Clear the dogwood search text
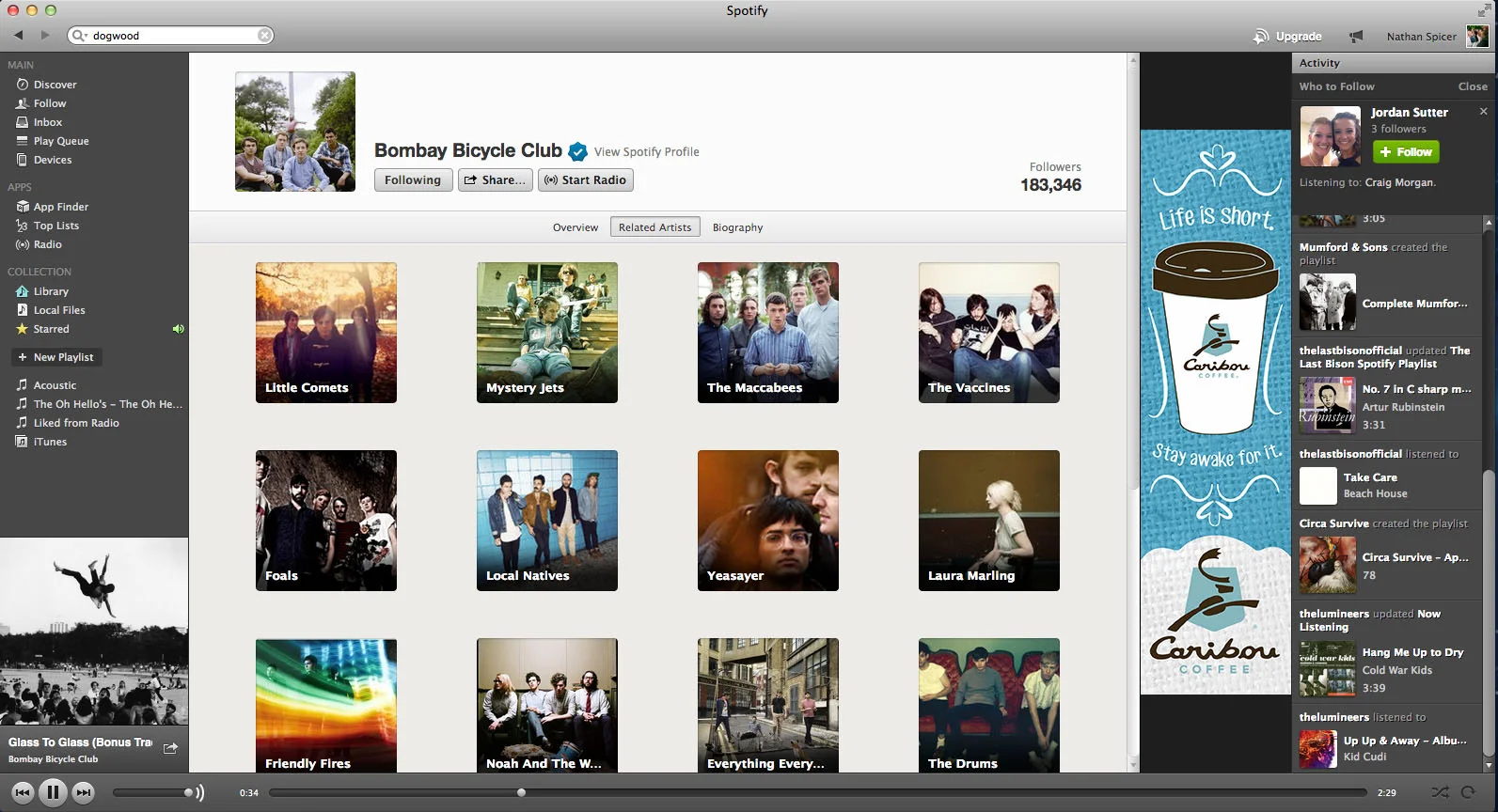This screenshot has height=812, width=1498. point(264,36)
